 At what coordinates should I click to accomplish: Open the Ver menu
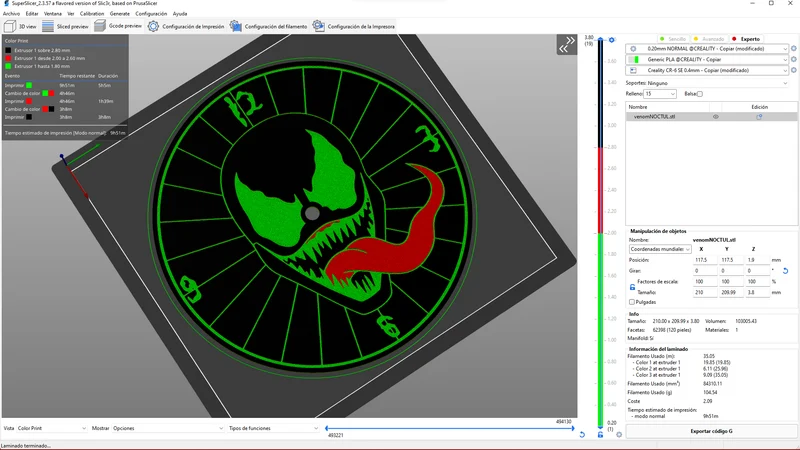pyautogui.click(x=70, y=14)
